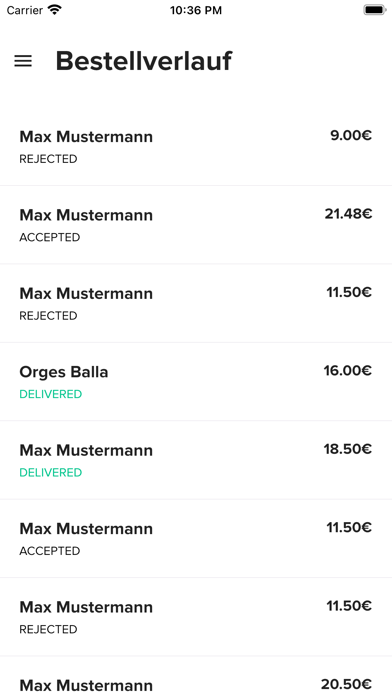Tap the 9.00€ amount
Image resolution: width=392 pixels, height=696 pixels.
pos(351,135)
